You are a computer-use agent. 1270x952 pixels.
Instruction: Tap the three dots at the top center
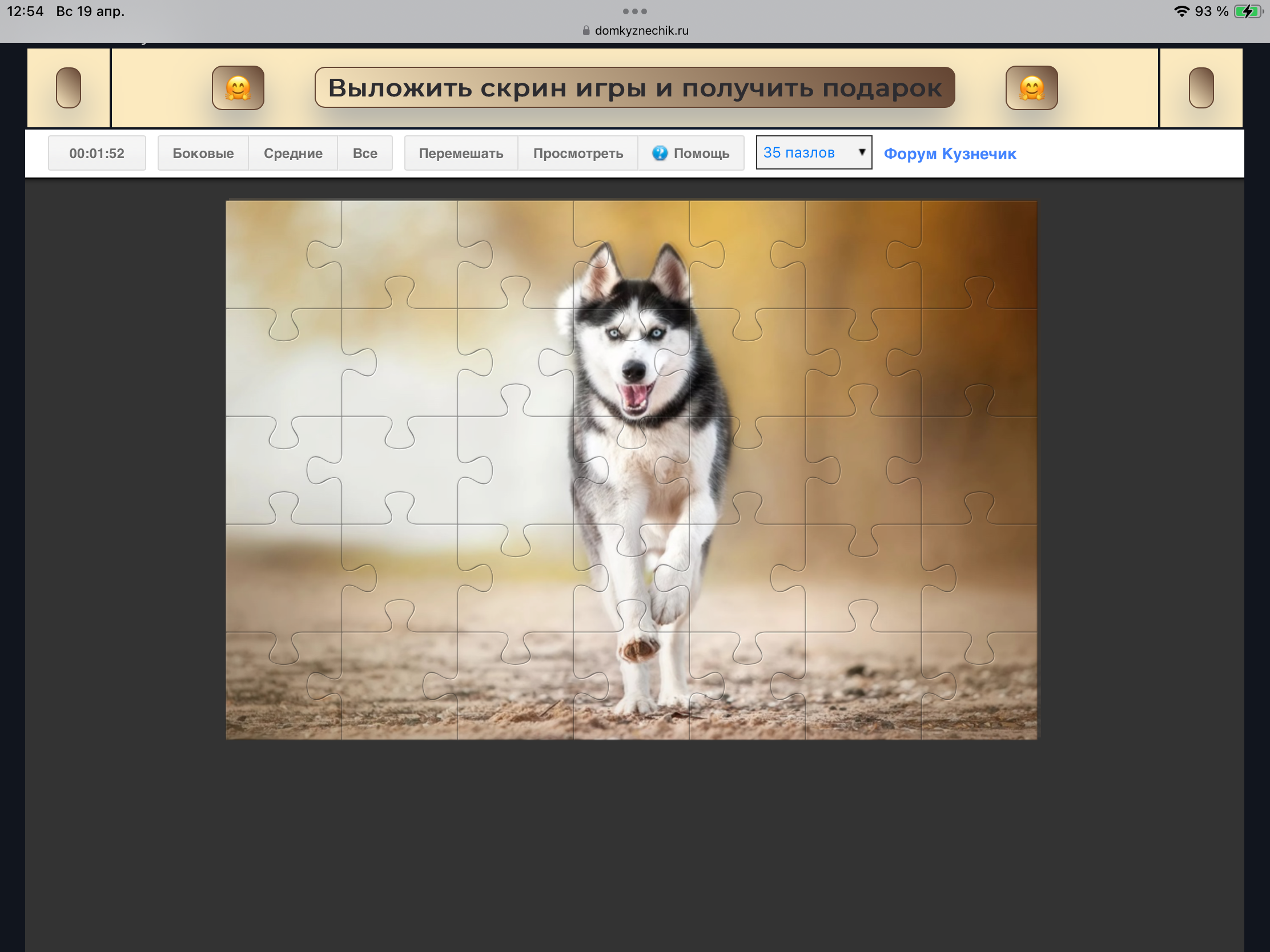pyautogui.click(x=634, y=11)
